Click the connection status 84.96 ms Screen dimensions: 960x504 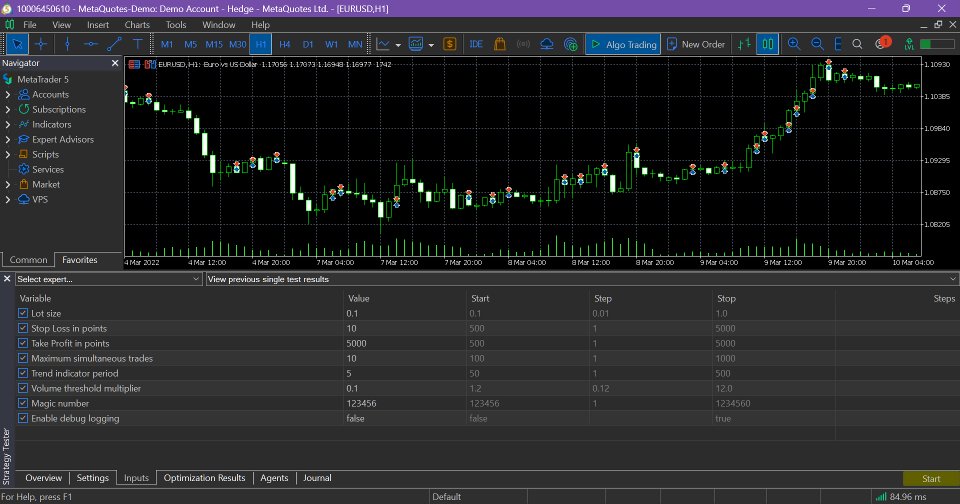click(901, 497)
